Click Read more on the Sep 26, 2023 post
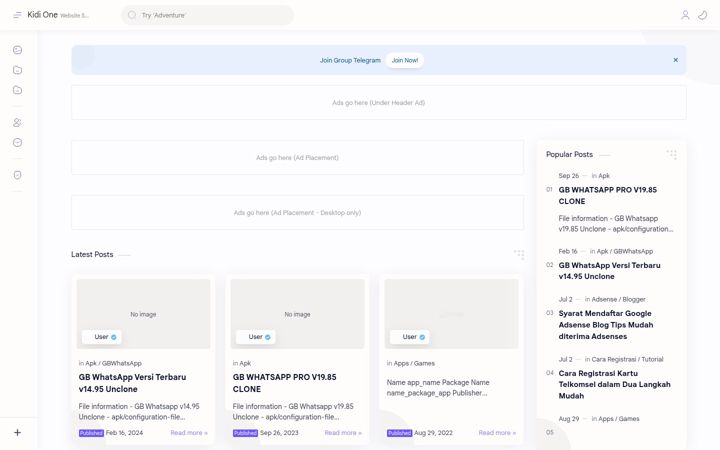 (343, 433)
